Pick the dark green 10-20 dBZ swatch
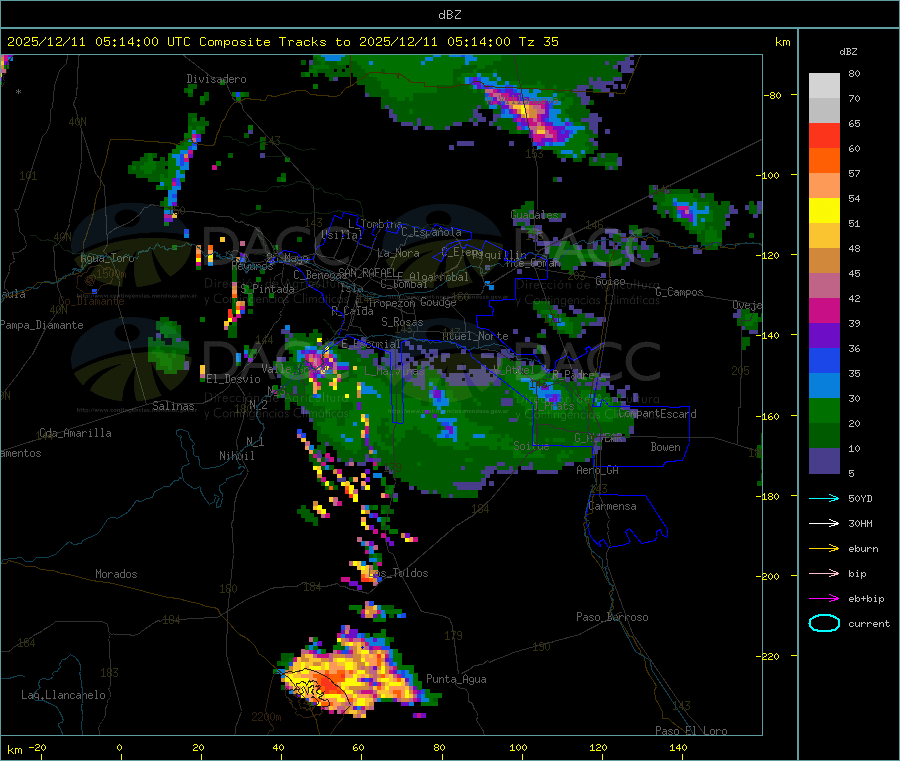The width and height of the screenshot is (900, 761). [824, 436]
